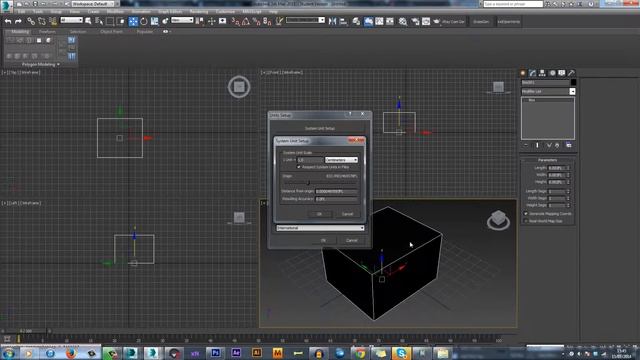Toggle Generate Mapping Coords checkbox
This screenshot has height=360, width=640.
click(x=526, y=213)
